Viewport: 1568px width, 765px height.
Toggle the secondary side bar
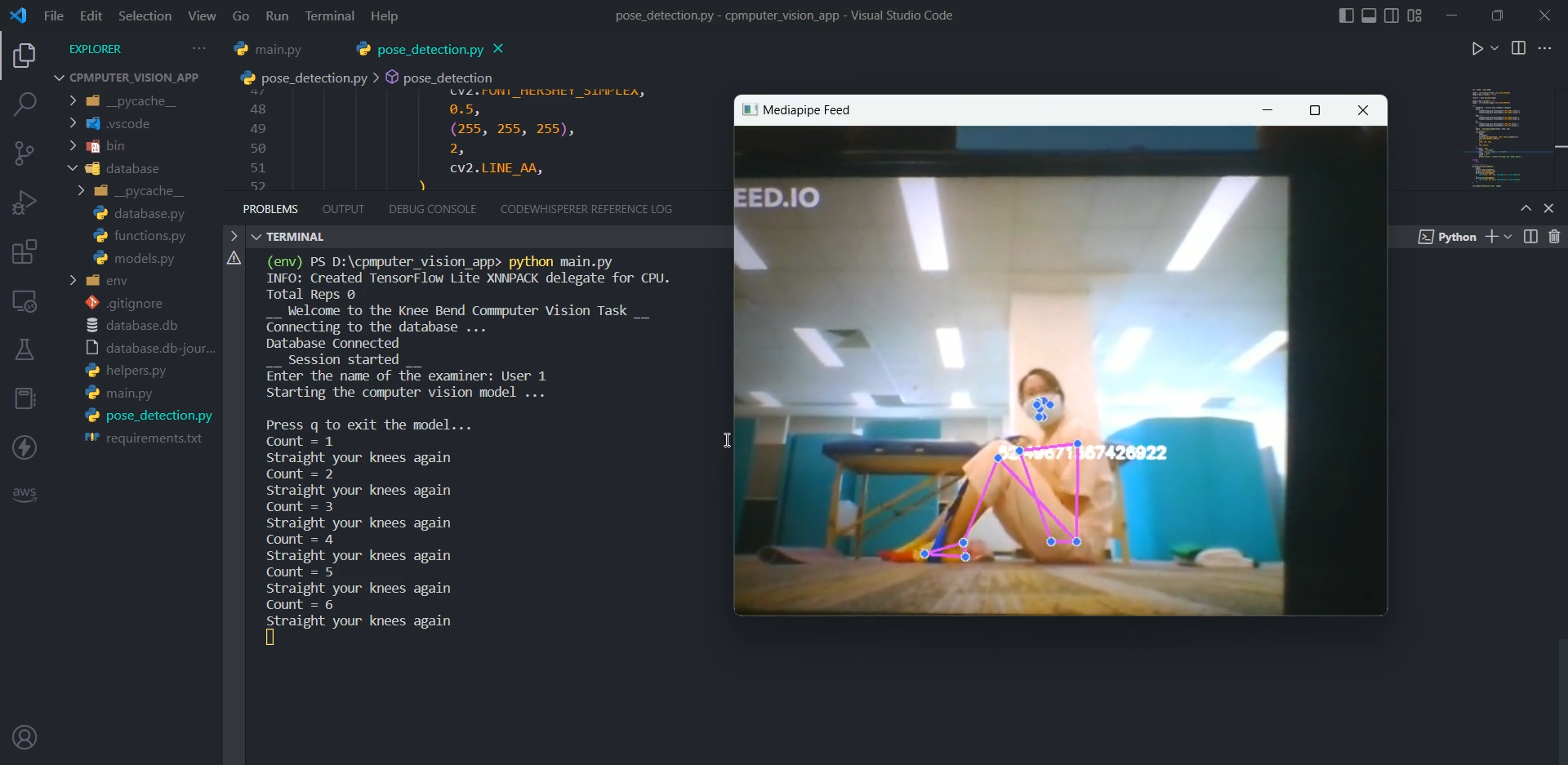1391,15
